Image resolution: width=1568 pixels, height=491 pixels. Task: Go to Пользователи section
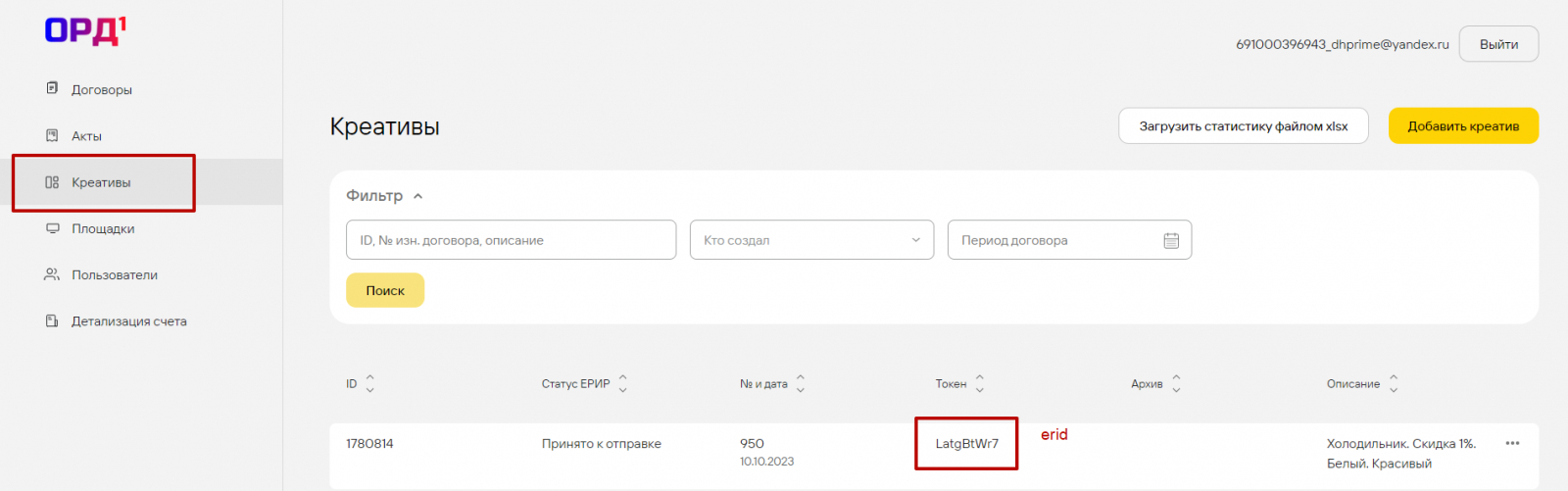coord(115,275)
